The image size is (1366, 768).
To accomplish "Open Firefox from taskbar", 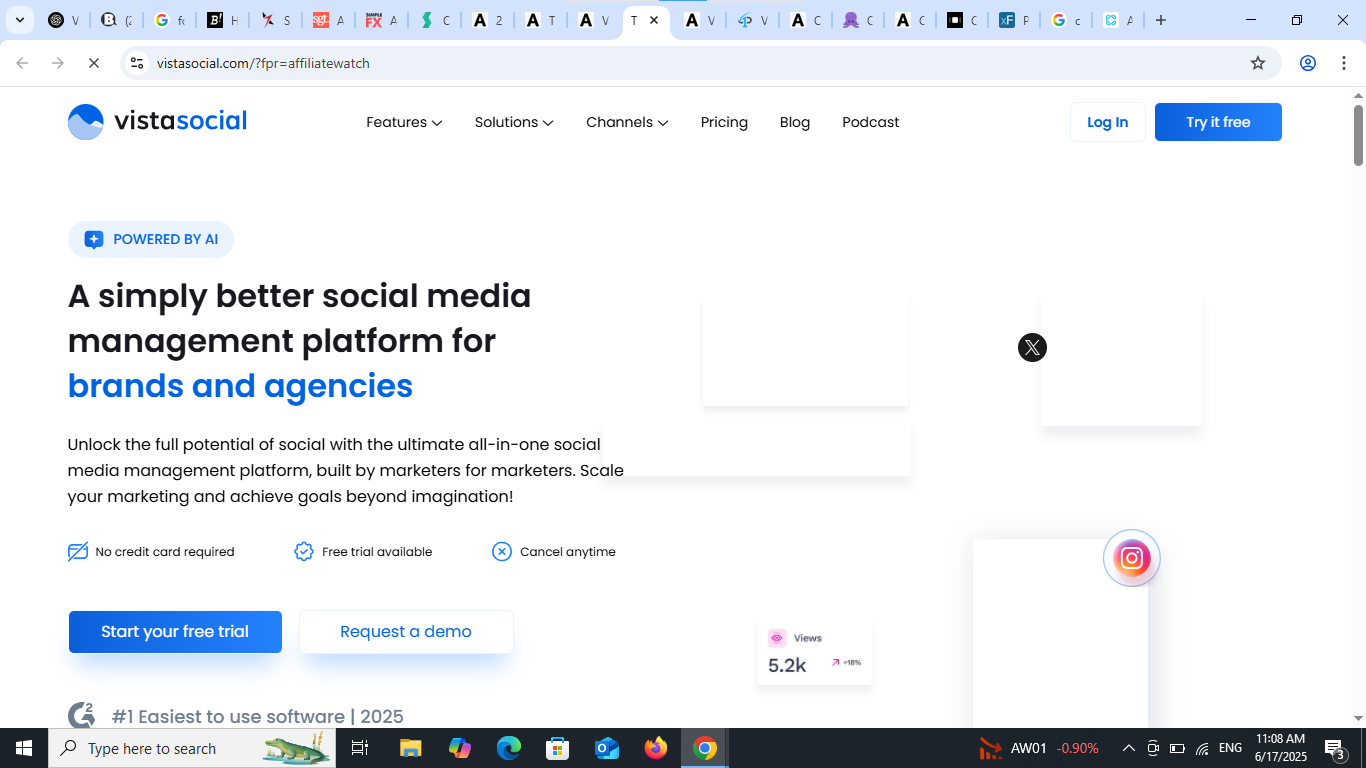I will coord(656,748).
